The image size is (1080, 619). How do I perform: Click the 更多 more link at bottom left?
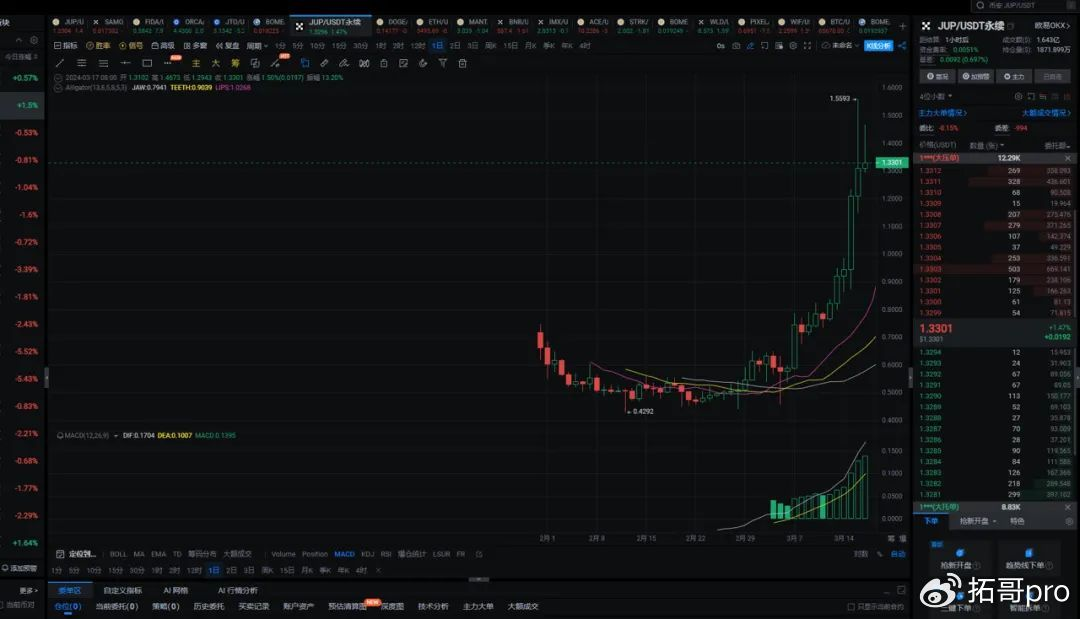tap(28, 591)
